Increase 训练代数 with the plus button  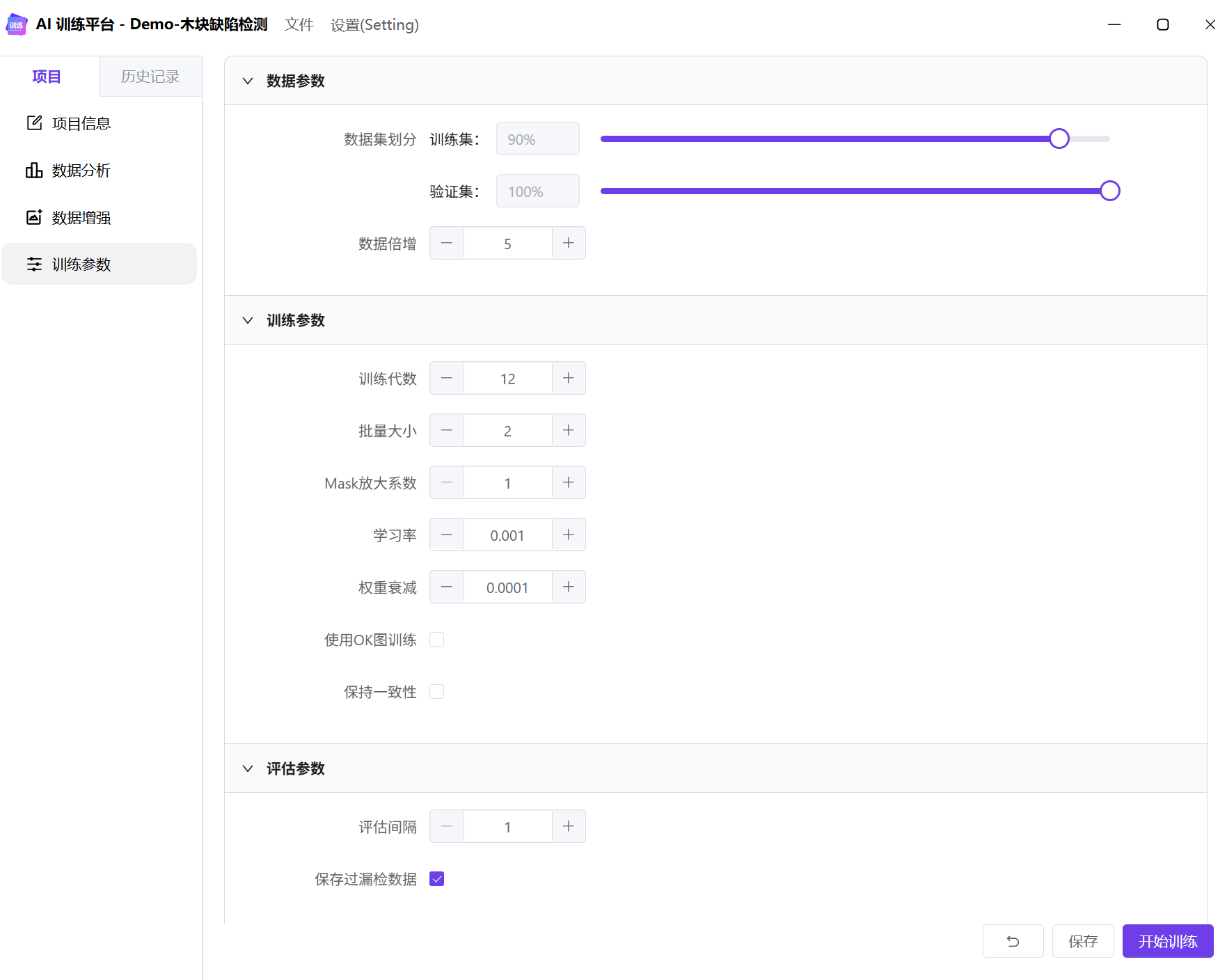(x=569, y=378)
